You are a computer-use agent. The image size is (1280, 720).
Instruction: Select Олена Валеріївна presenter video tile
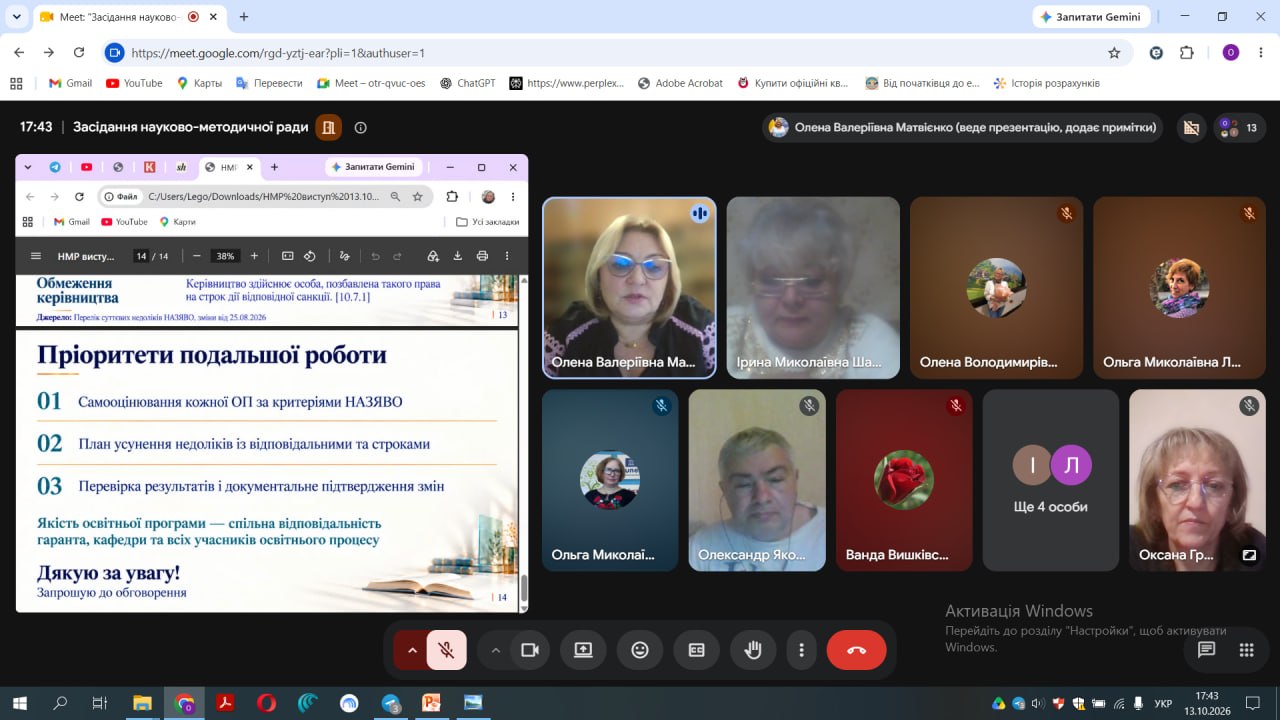[x=629, y=288]
